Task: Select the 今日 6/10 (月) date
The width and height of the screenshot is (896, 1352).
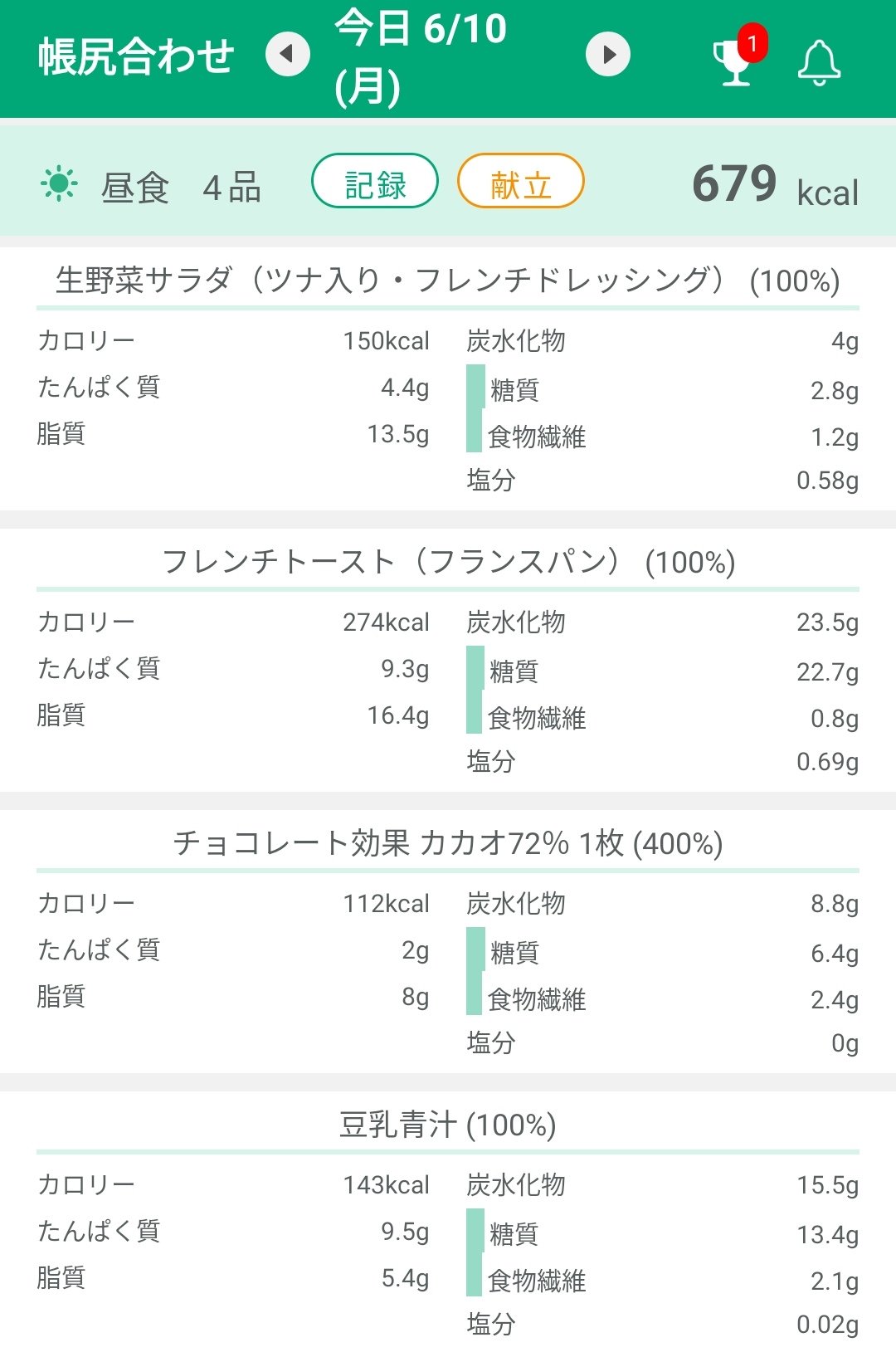Action: pyautogui.click(x=420, y=56)
